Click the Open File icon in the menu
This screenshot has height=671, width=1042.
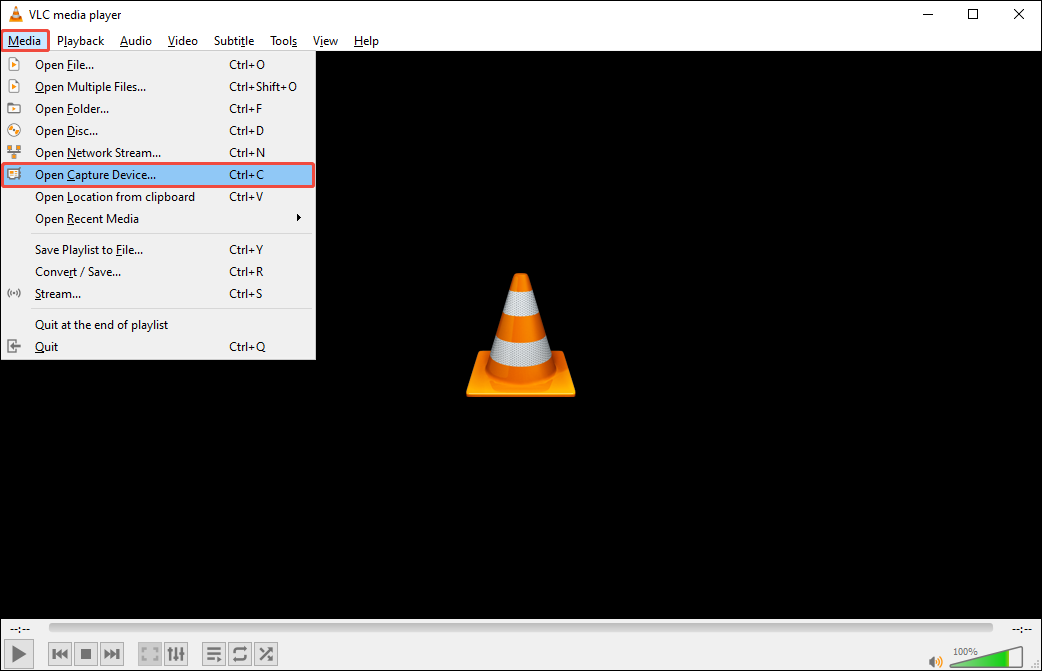(x=13, y=64)
